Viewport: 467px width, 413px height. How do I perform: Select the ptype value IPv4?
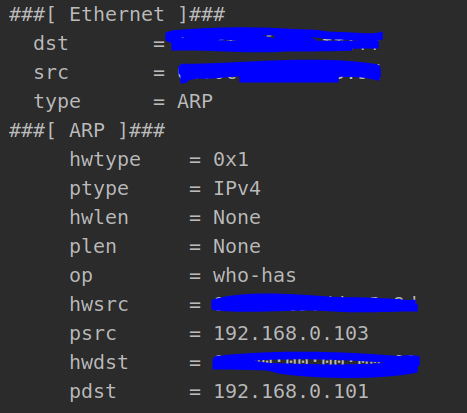click(237, 188)
